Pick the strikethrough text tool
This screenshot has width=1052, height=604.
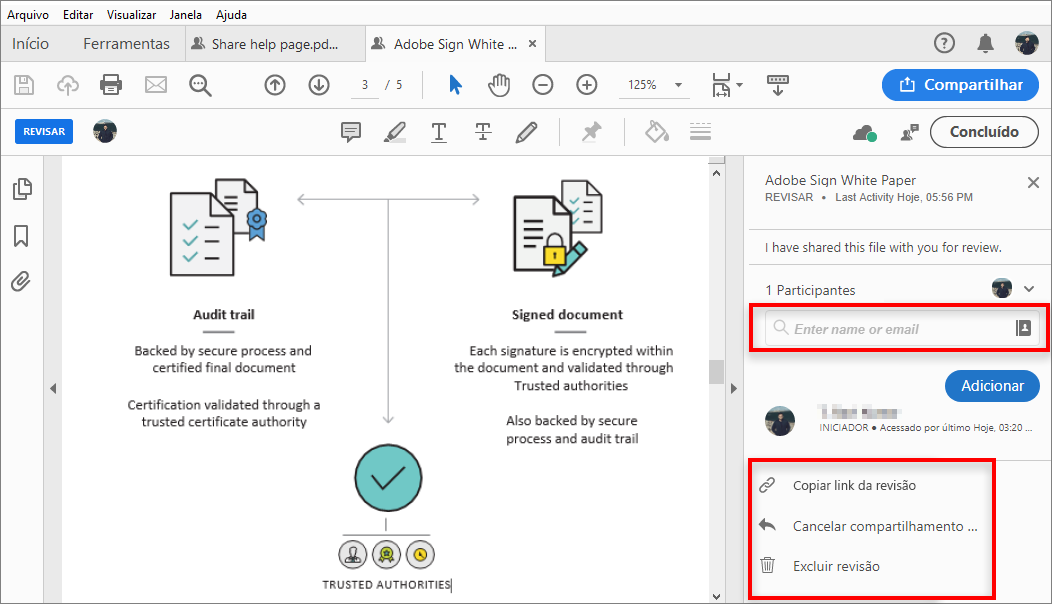point(483,132)
